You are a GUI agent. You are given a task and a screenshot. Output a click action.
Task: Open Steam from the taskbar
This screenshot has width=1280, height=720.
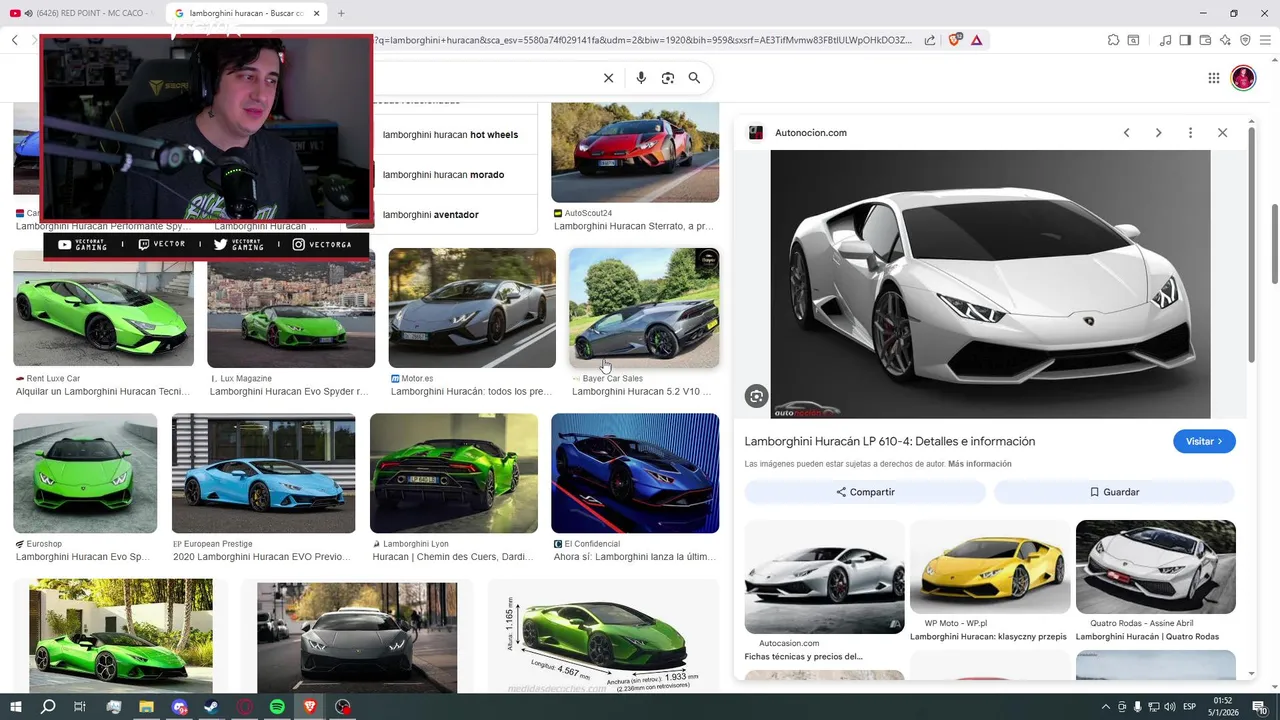click(x=212, y=707)
